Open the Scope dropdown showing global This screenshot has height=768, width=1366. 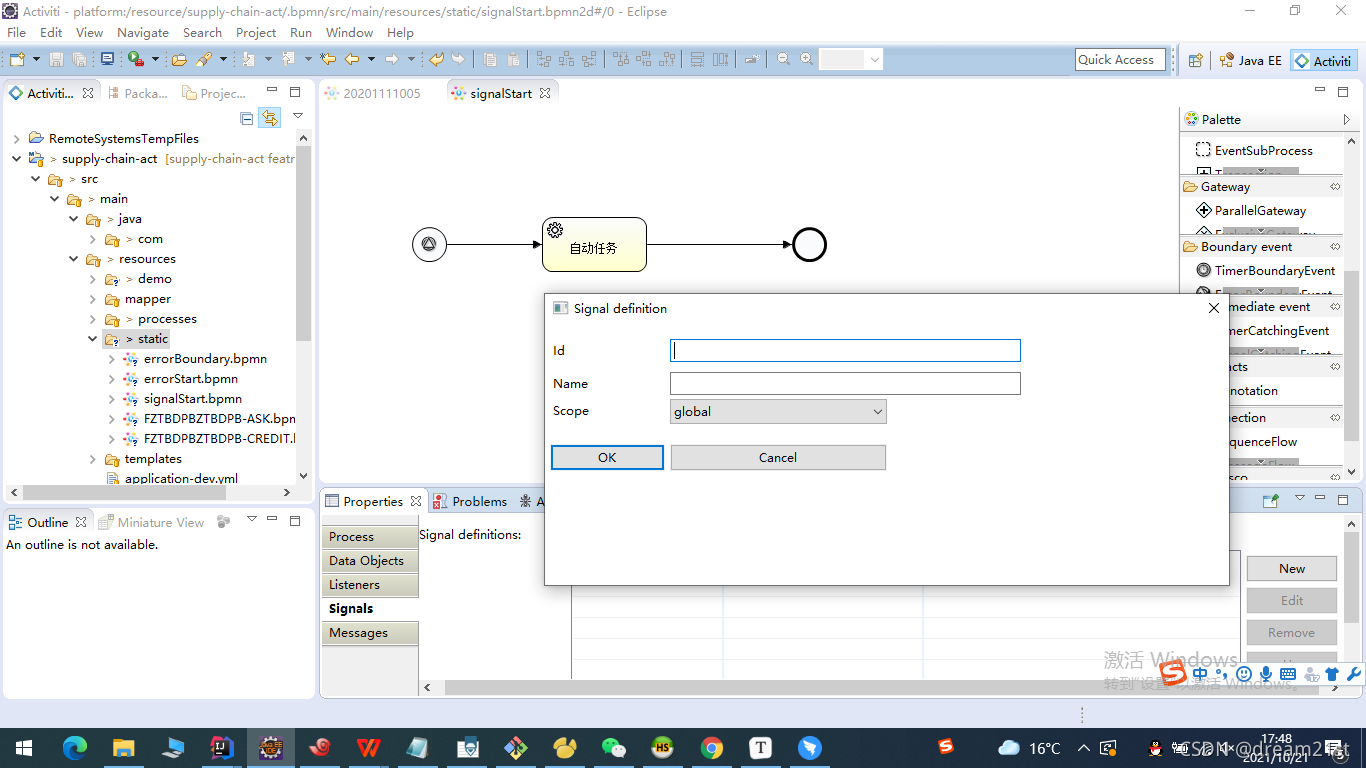point(778,411)
